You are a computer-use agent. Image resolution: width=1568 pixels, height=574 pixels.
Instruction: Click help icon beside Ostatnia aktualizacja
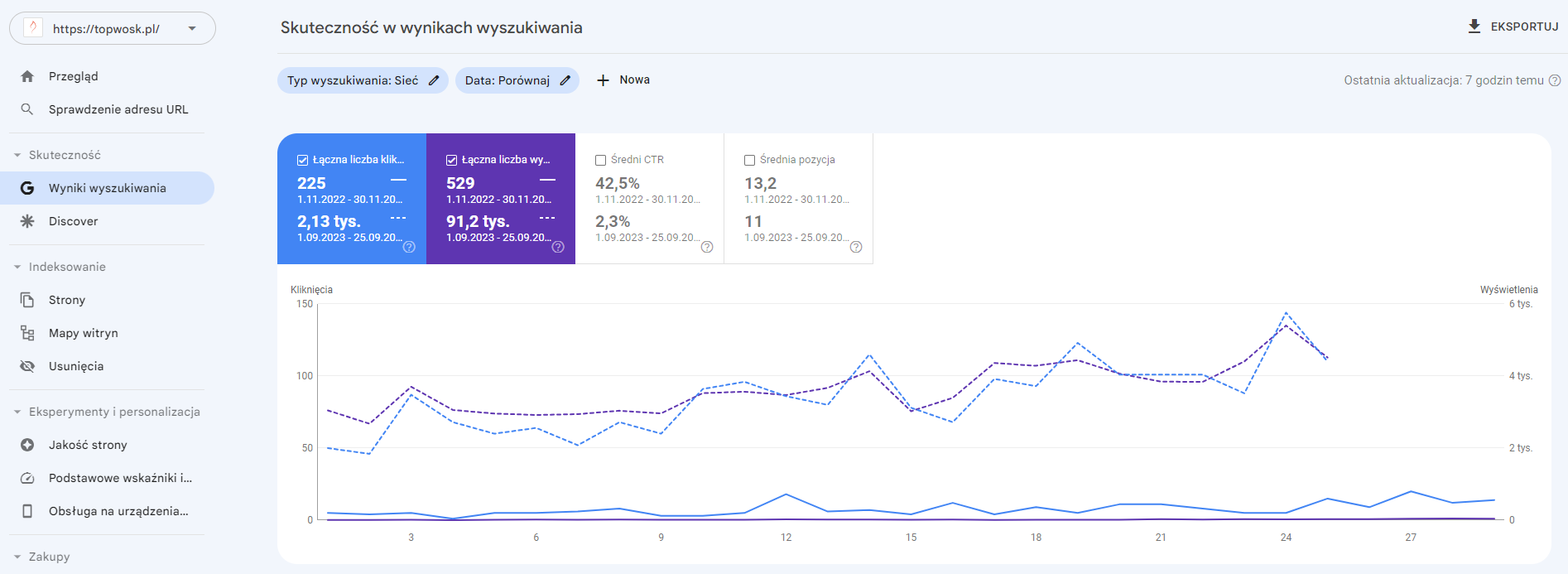1555,80
